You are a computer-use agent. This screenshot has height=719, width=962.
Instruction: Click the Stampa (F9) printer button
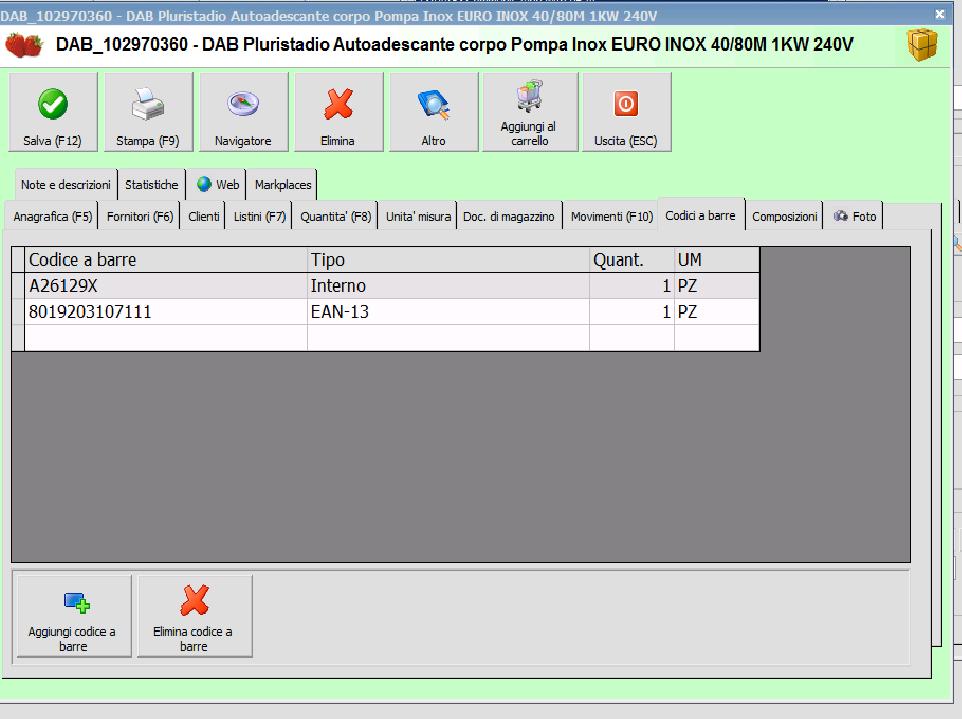(x=148, y=112)
